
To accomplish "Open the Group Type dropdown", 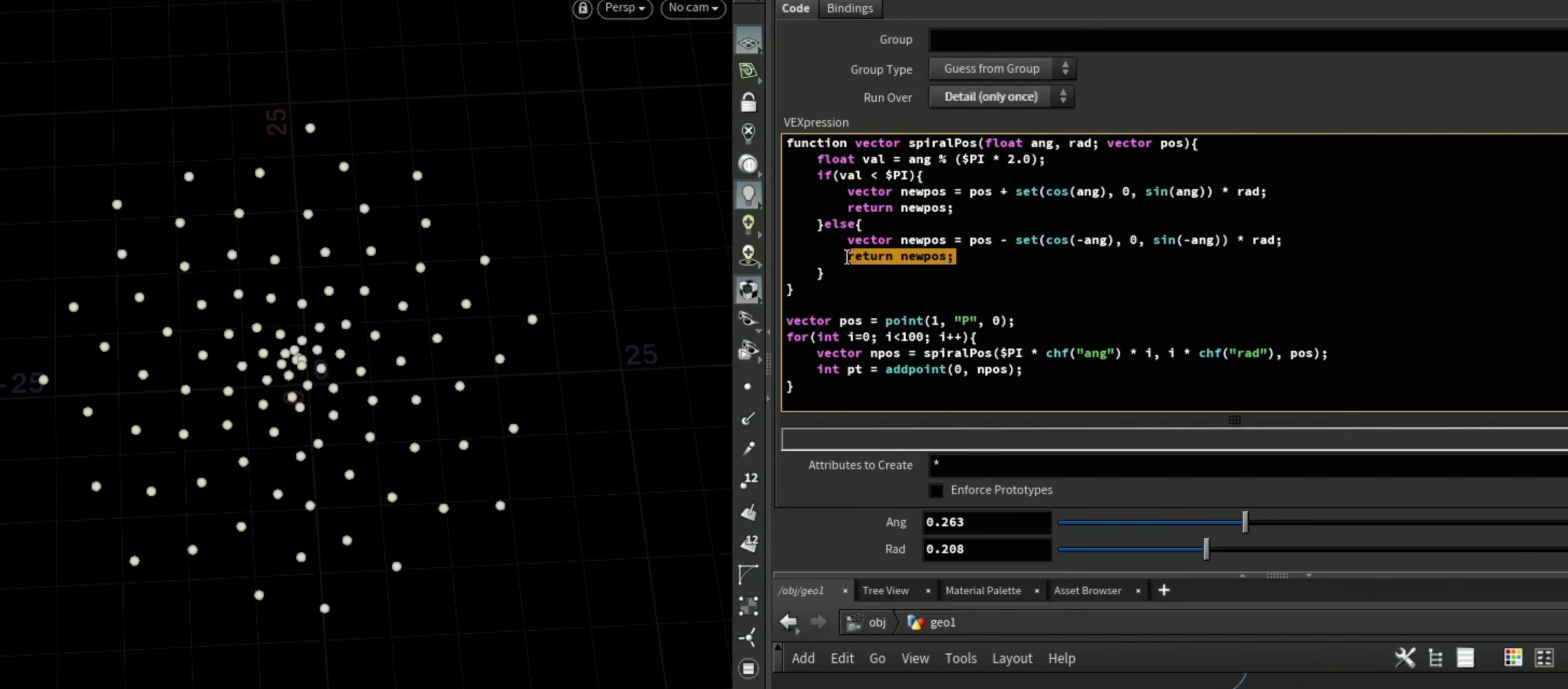I will (1002, 69).
